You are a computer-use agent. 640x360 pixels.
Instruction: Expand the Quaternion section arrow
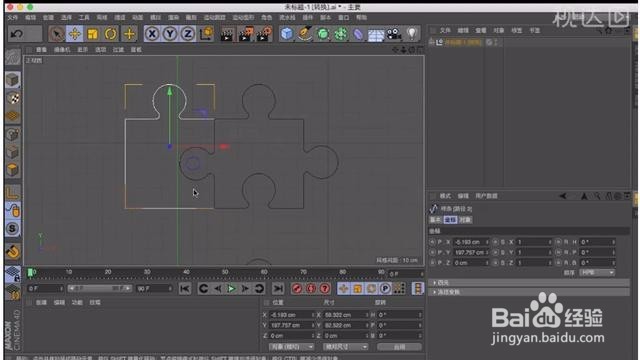coord(435,282)
